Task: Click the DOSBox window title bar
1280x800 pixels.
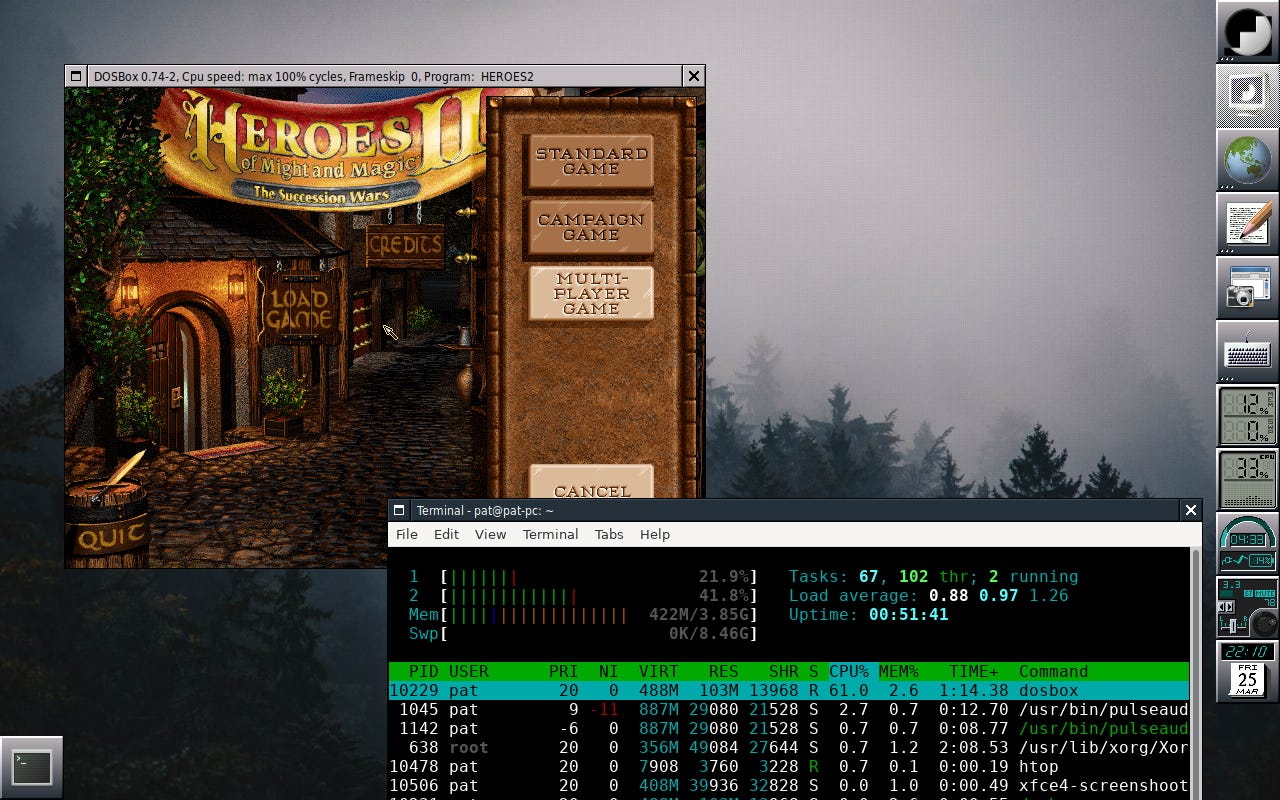Action: tap(384, 76)
